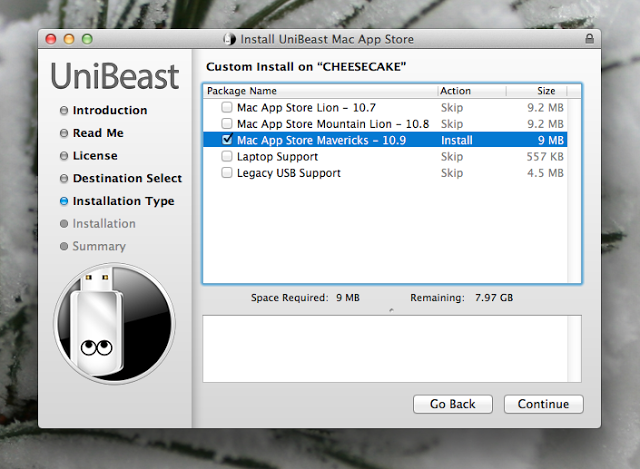Check Mac App Store Mountain Lion 10.8
The width and height of the screenshot is (640, 469).
pyautogui.click(x=227, y=123)
